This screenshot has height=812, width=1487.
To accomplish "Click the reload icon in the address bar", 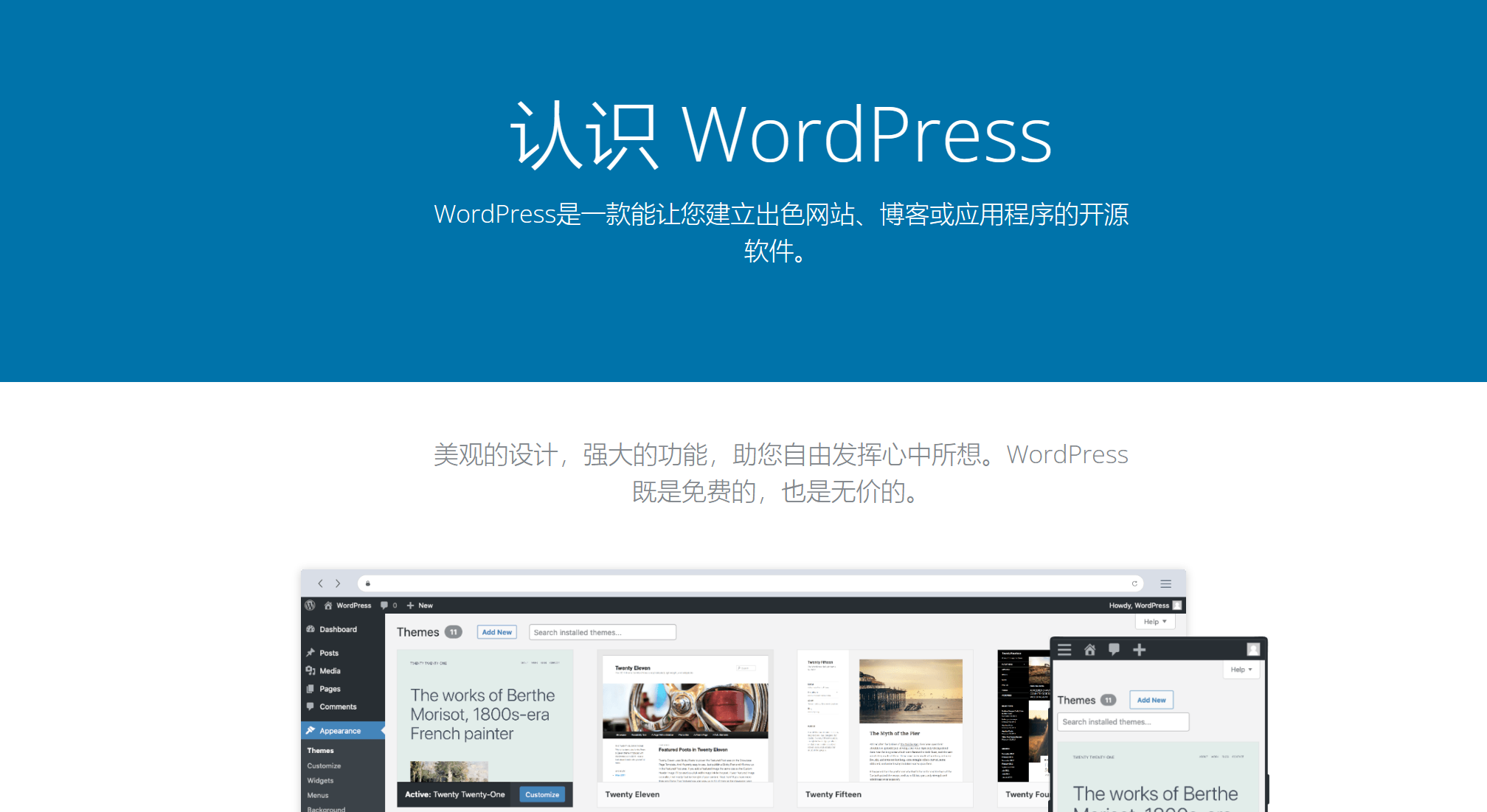I will click(x=1134, y=583).
